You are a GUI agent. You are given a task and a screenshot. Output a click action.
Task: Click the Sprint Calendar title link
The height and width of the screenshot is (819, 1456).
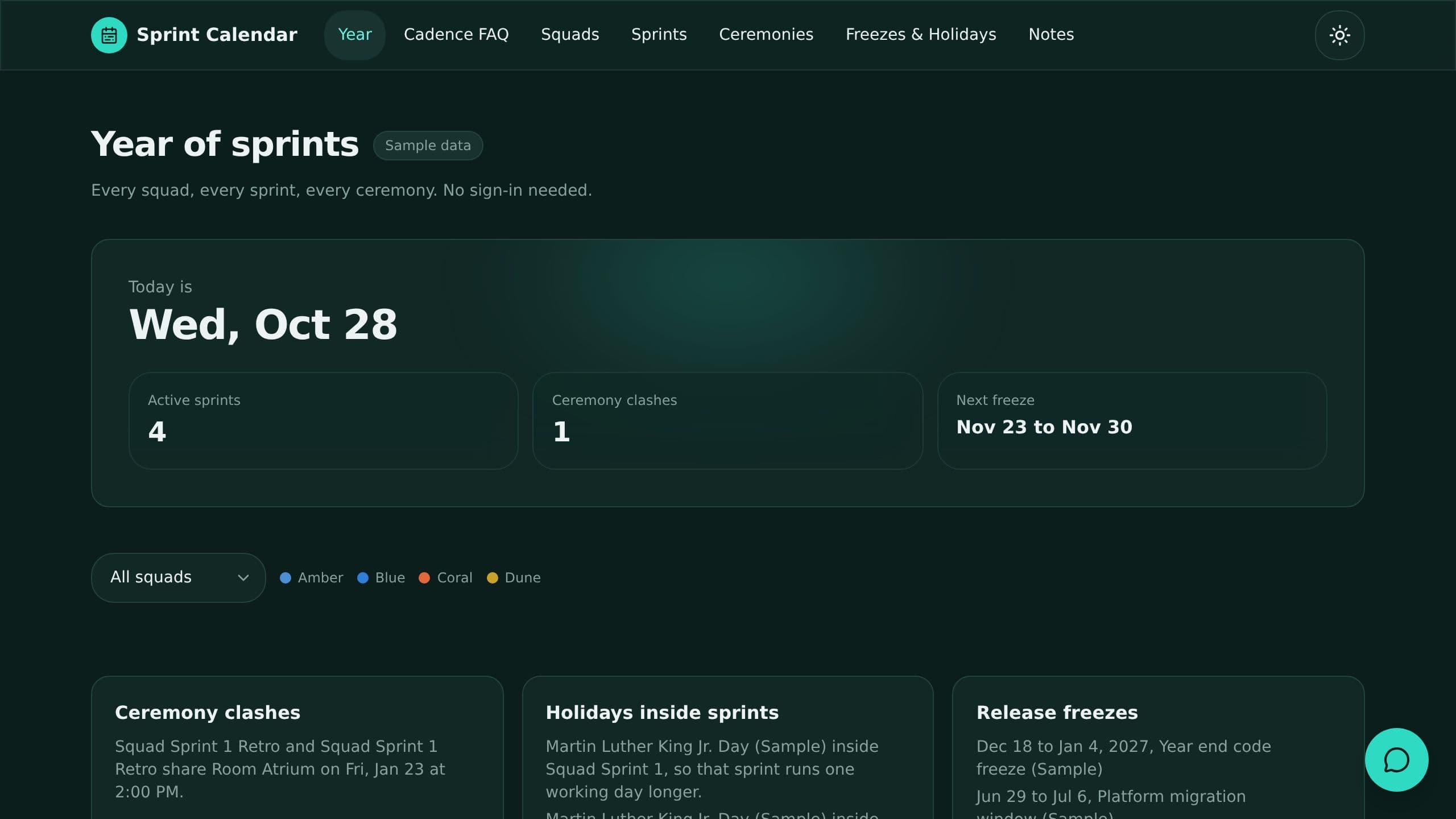(x=217, y=35)
